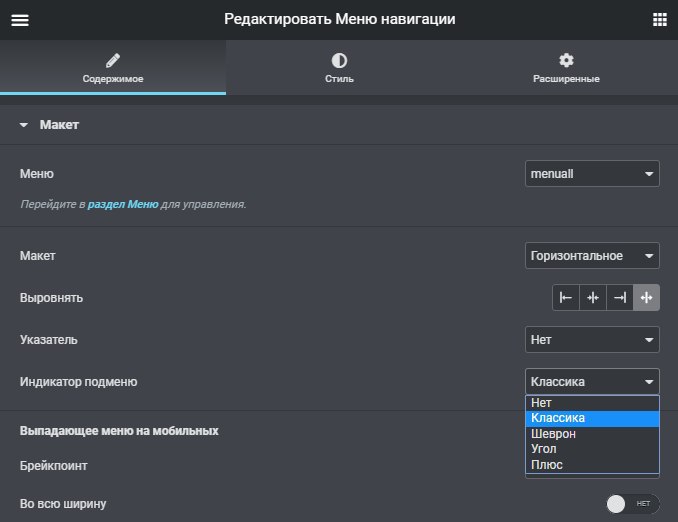Select right alignment icon
678x522 pixels.
[x=620, y=298]
